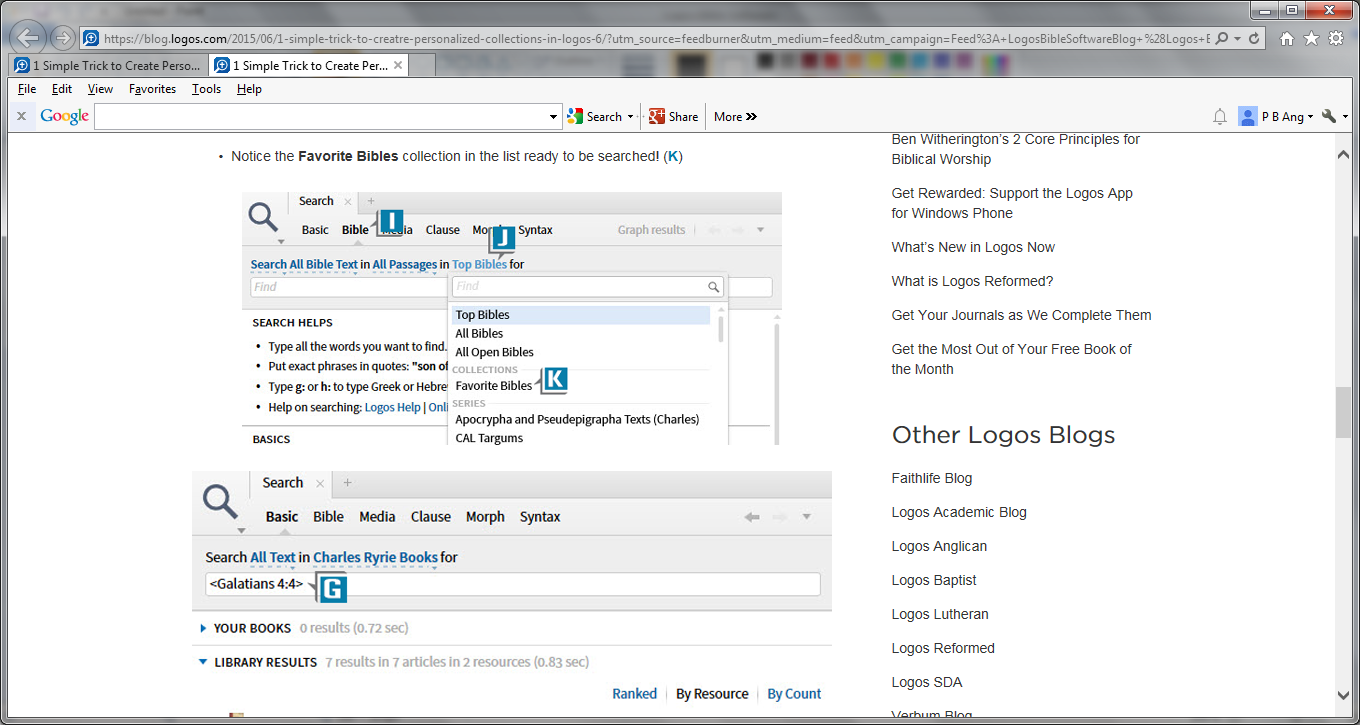Image resolution: width=1360 pixels, height=725 pixels.
Task: Visit the Logos Lutheran link
Action: click(940, 614)
